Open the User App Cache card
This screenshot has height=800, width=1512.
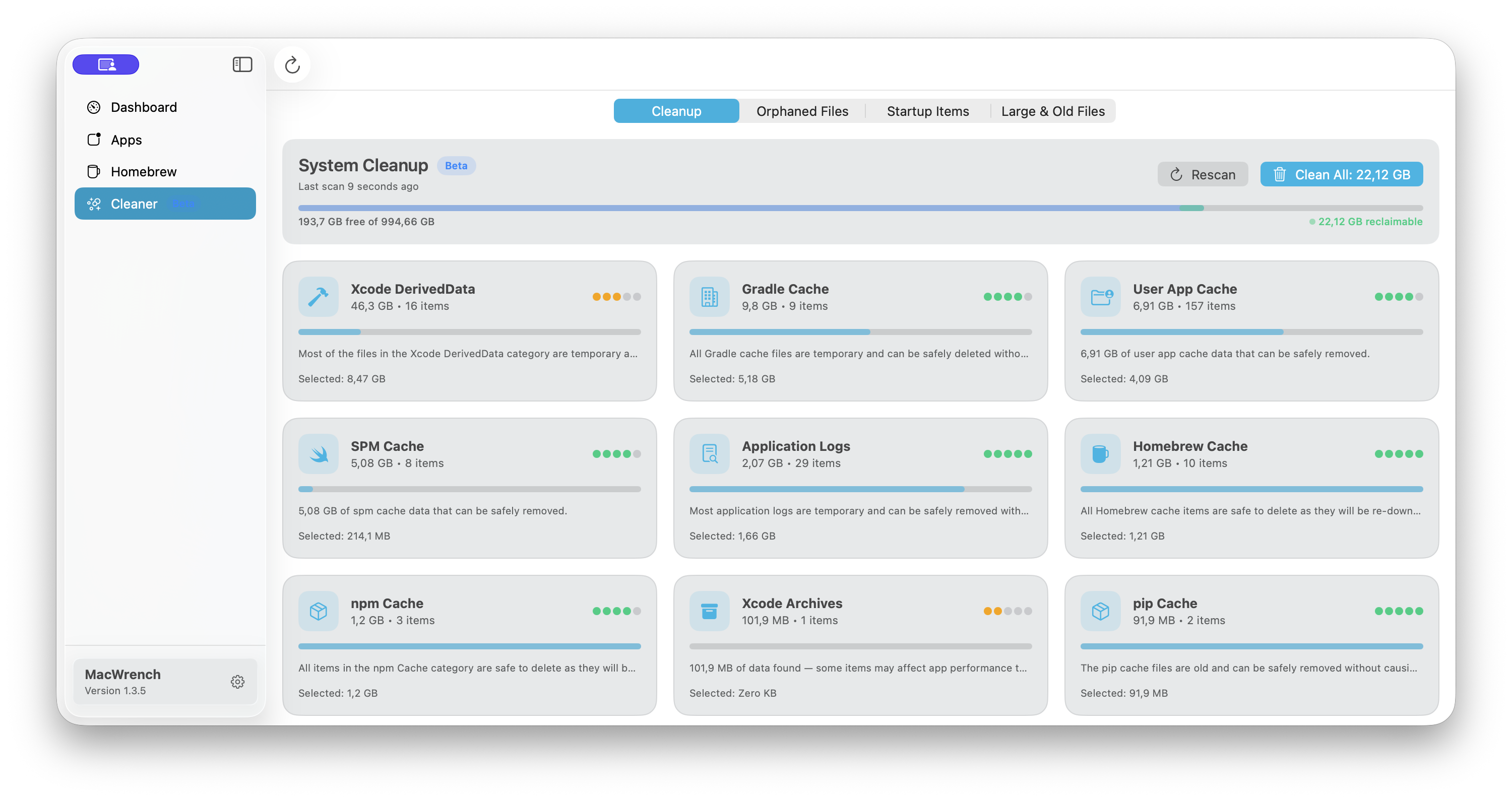coord(1251,331)
